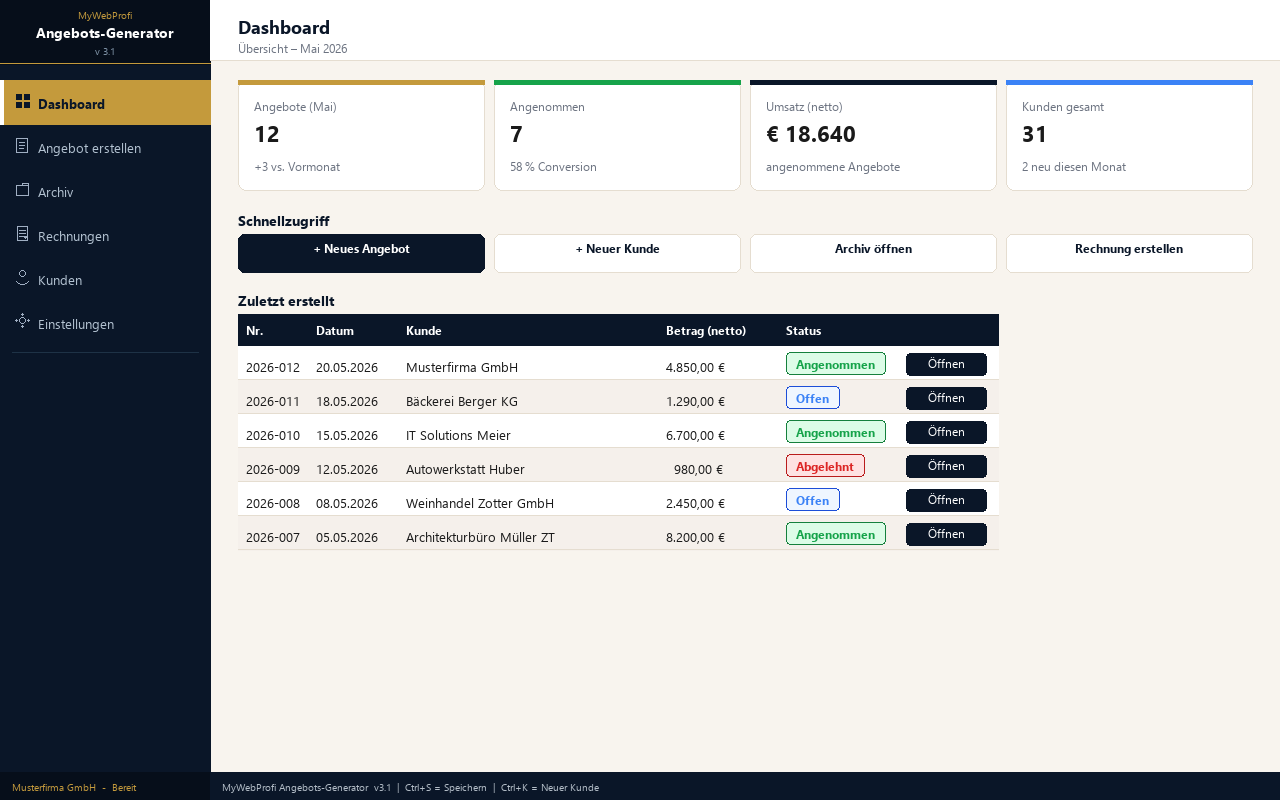
Task: Click the Nr. column header
Action: [255, 331]
